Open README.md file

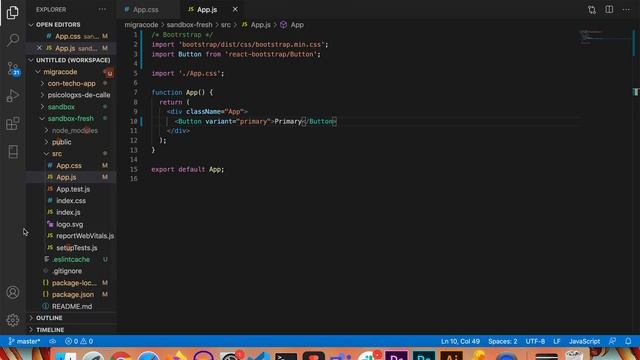(71, 306)
